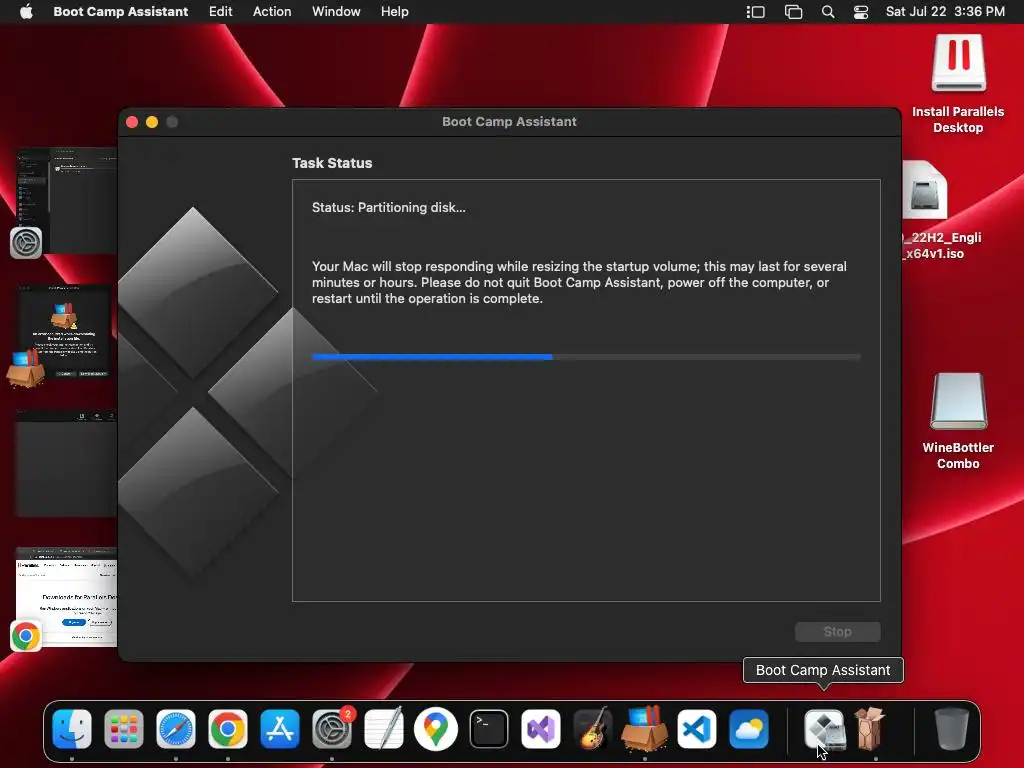Minimize the Boot Camp Assistant window
This screenshot has height=768, width=1024.
[152, 122]
